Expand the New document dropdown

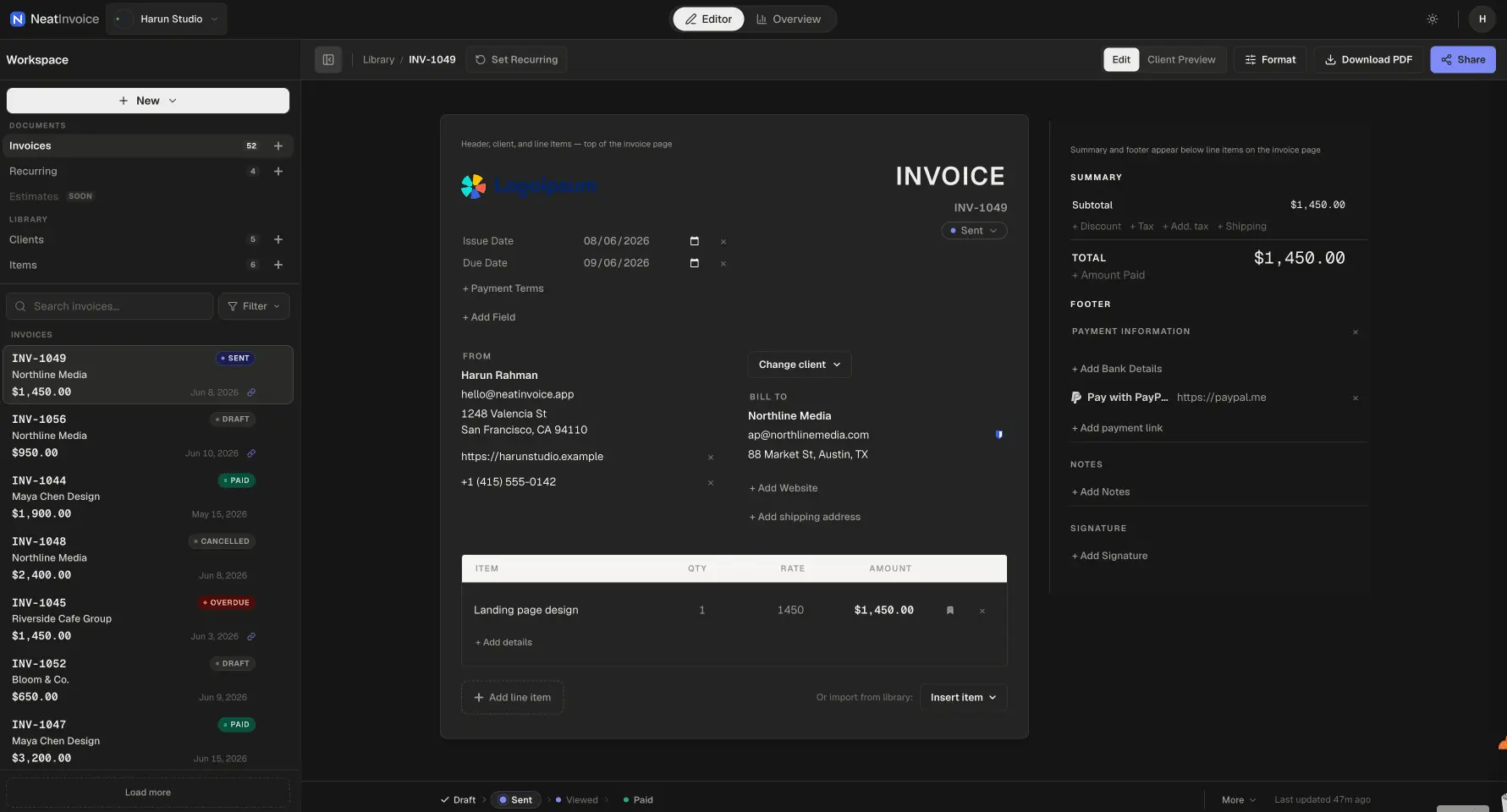coord(148,101)
